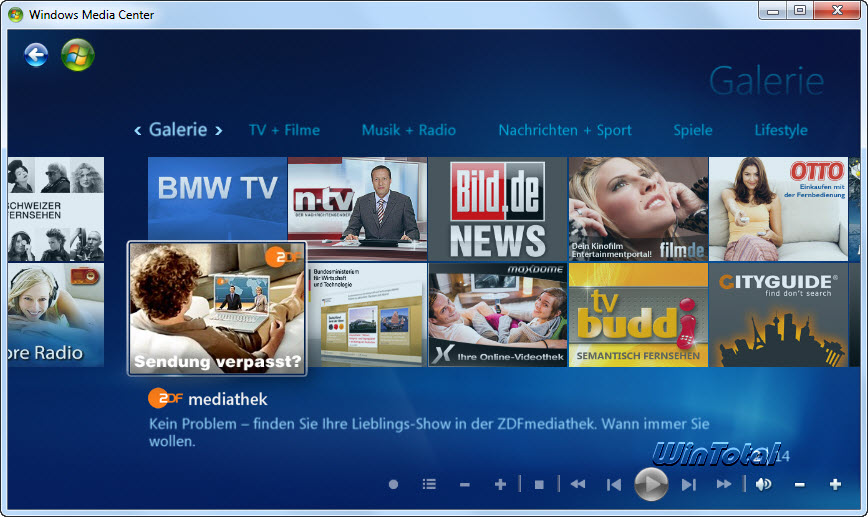The width and height of the screenshot is (868, 517).
Task: Open the guide list icon
Action: pyautogui.click(x=429, y=484)
